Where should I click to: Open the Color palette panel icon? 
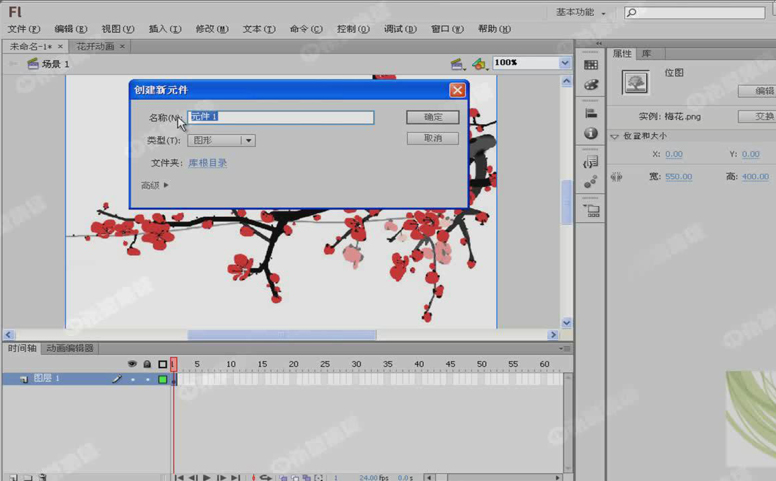click(x=591, y=85)
